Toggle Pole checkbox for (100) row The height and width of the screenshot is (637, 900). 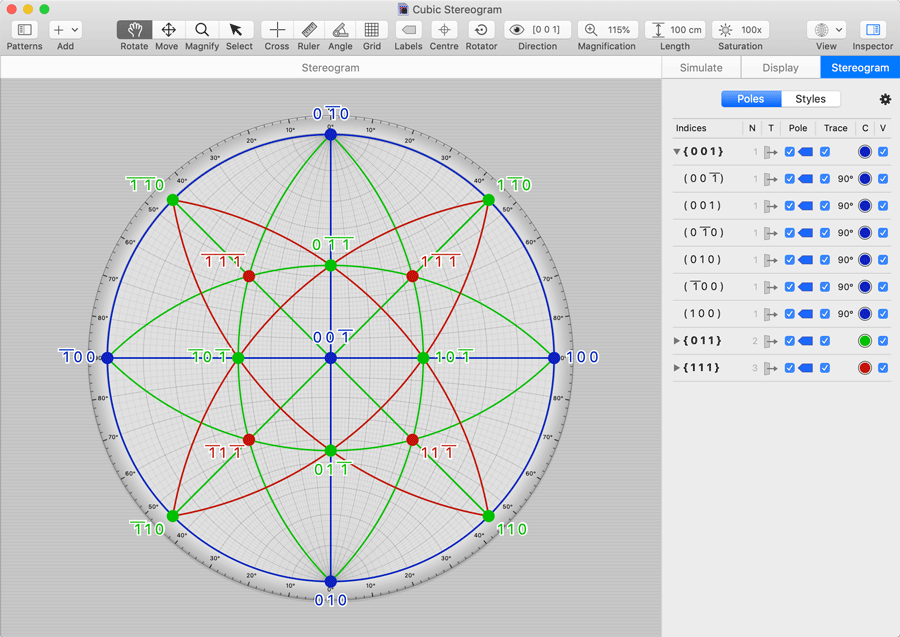tap(790, 314)
